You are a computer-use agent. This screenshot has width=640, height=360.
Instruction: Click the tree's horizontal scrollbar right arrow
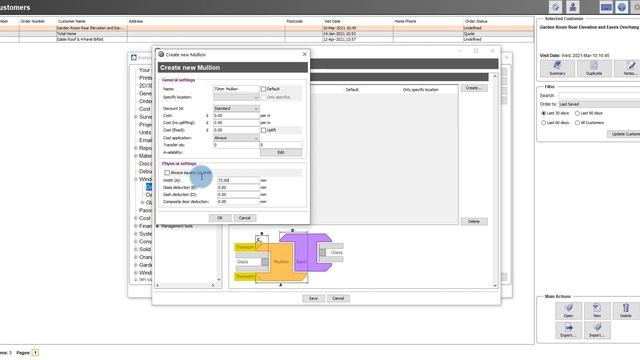click(213, 285)
